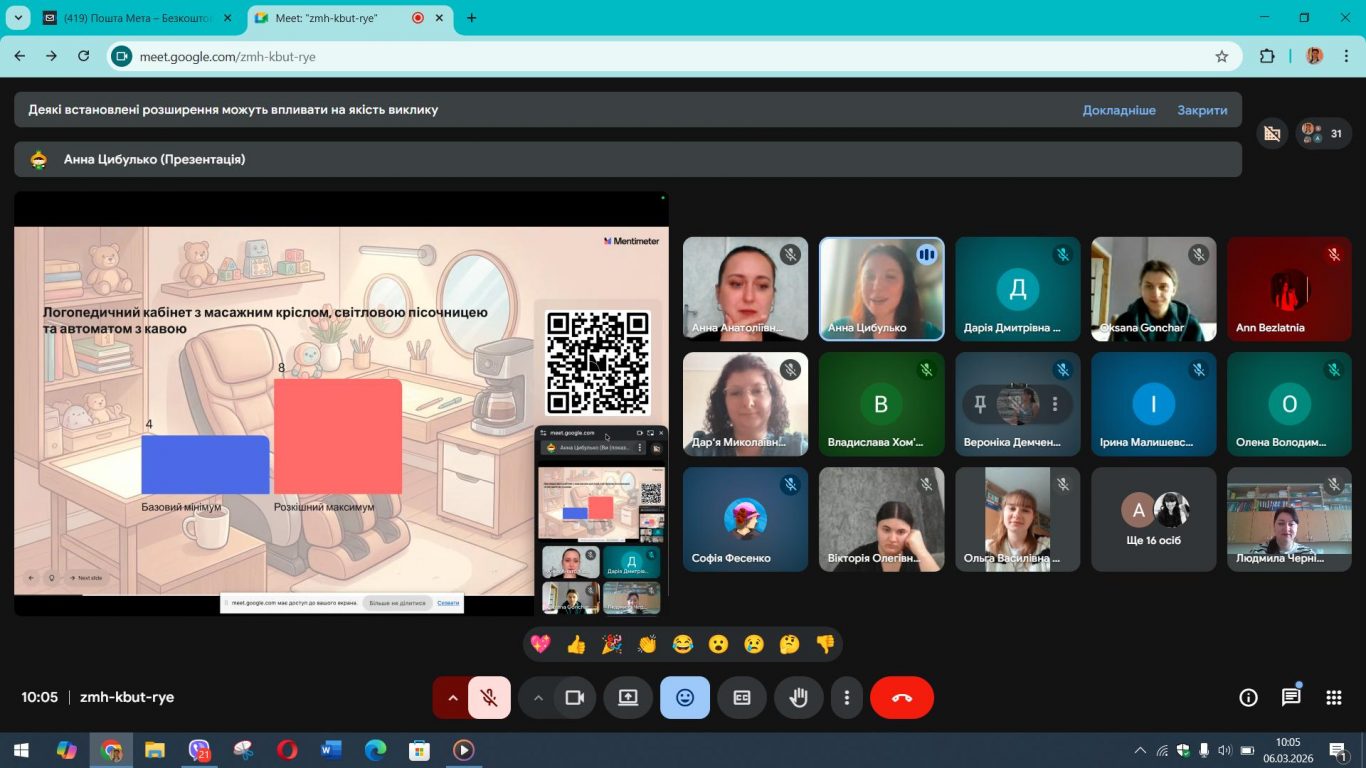The width and height of the screenshot is (1366, 768).
Task: Open the activities grid icon
Action: click(x=1333, y=698)
